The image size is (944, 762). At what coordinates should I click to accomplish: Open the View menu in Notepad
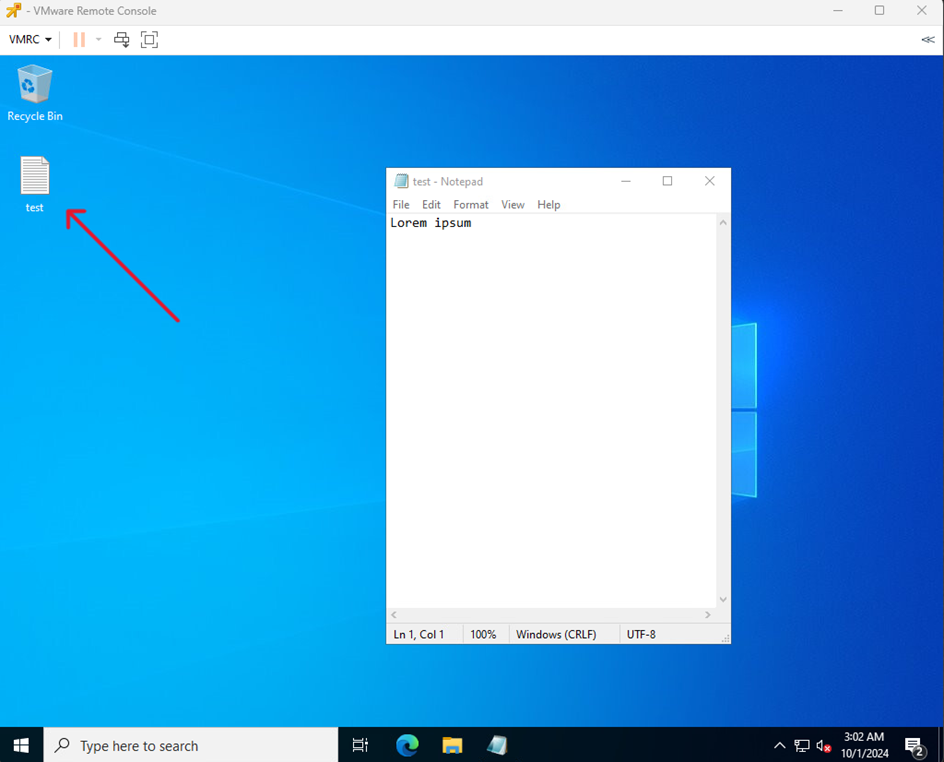click(512, 205)
